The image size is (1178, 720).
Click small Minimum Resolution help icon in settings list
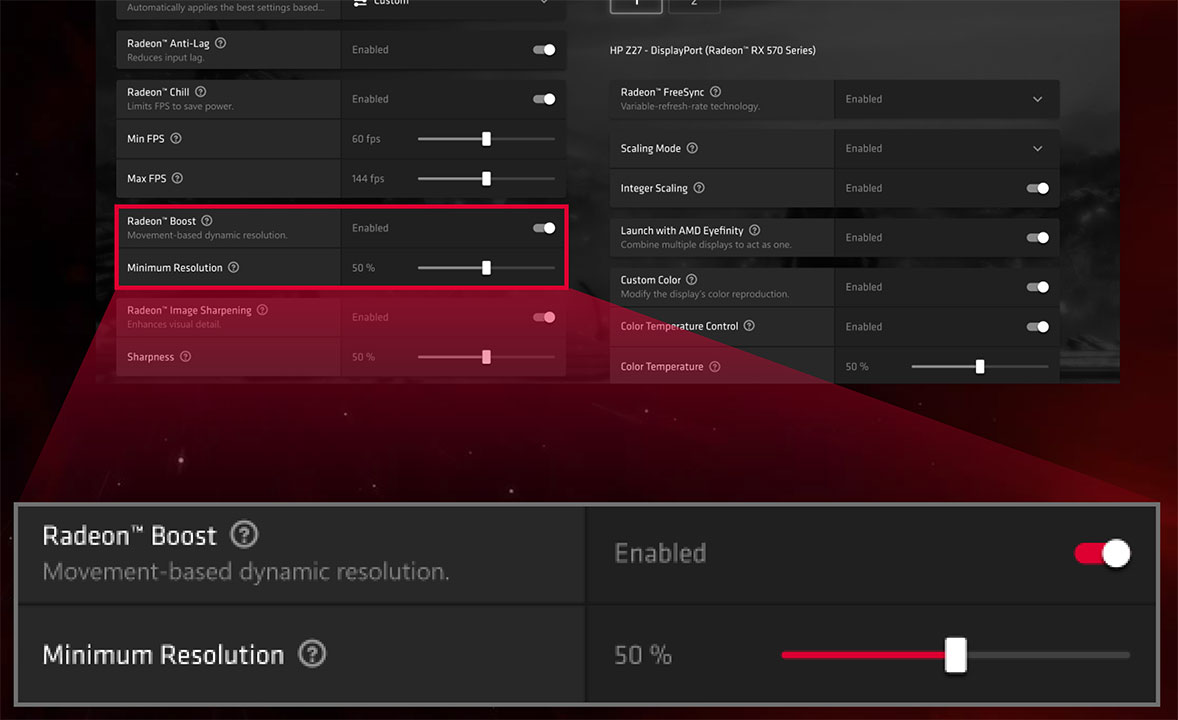pos(234,268)
